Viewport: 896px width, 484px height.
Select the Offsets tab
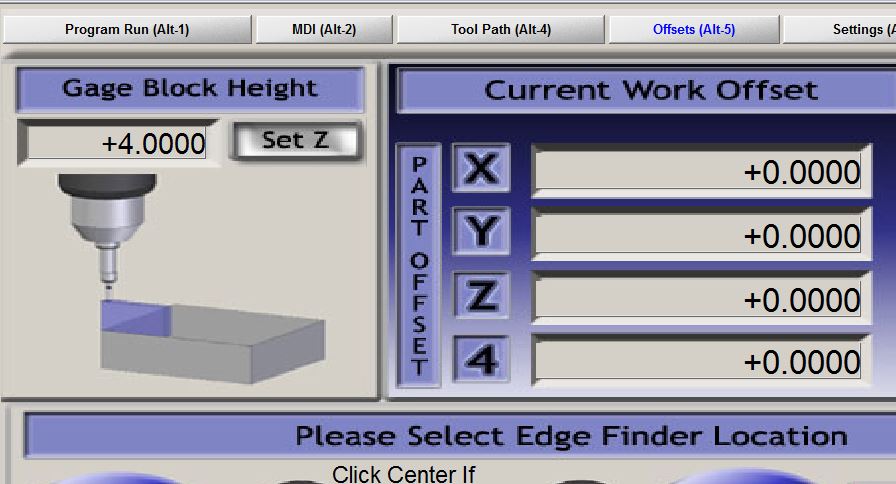pos(693,29)
